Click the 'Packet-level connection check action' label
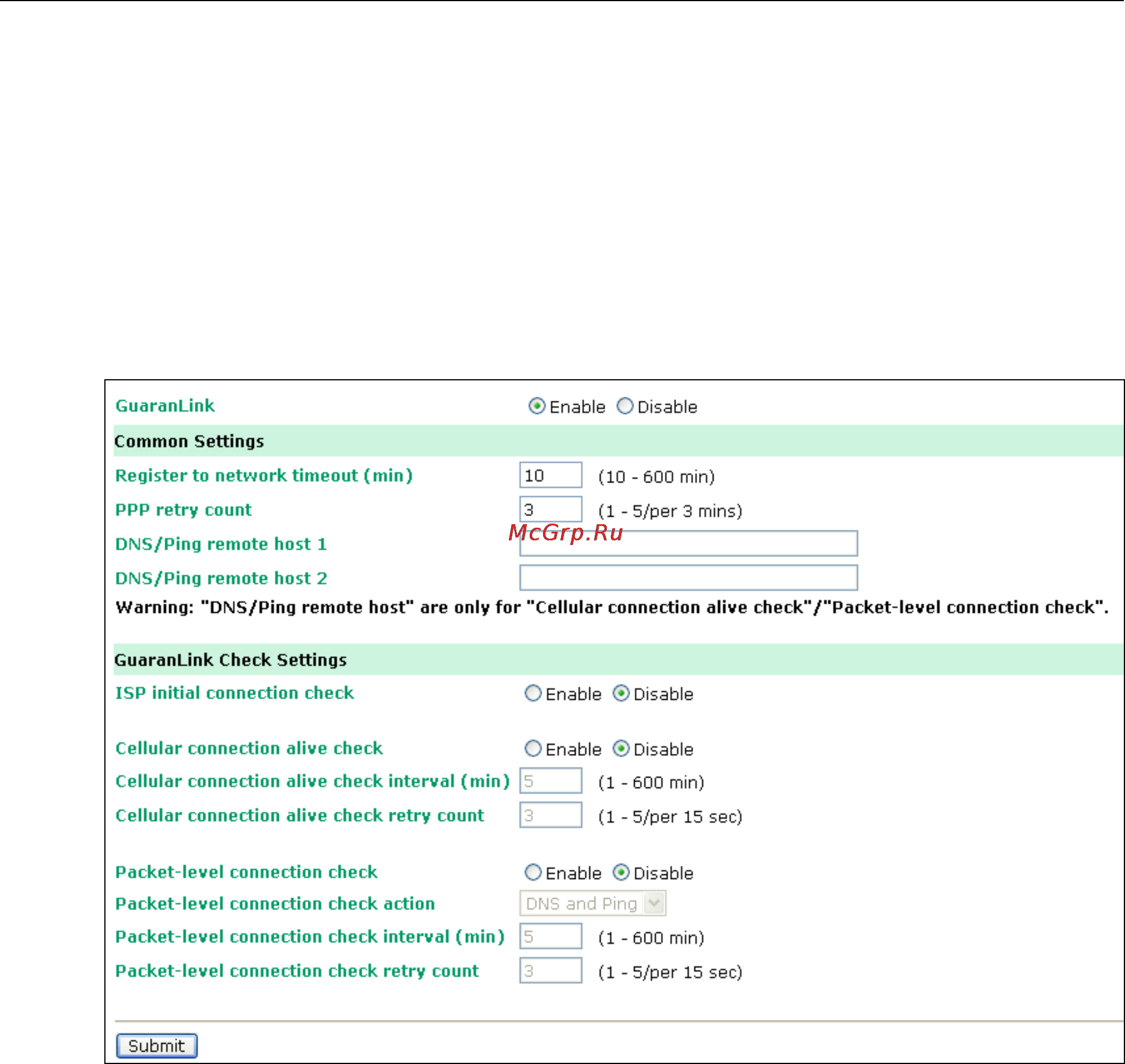 click(275, 904)
